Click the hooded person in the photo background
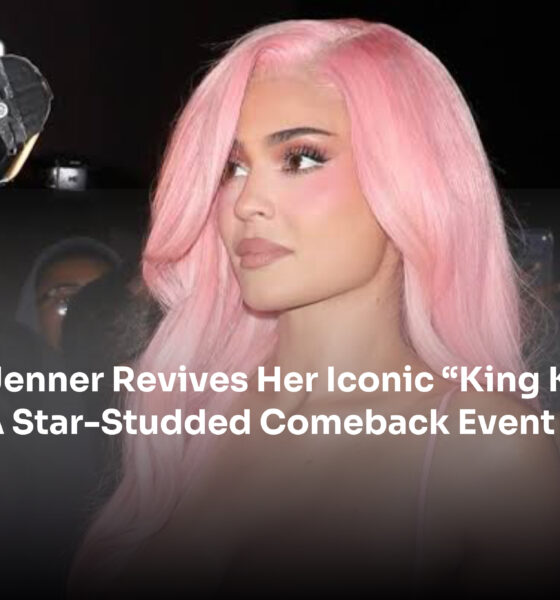Screen dimensions: 560x600 69,295
